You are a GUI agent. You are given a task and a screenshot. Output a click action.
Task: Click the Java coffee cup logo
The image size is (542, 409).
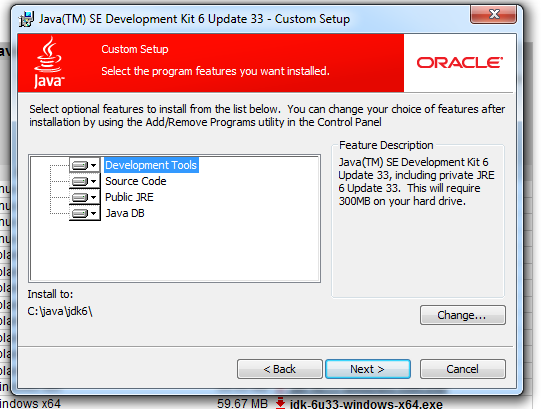tap(49, 63)
